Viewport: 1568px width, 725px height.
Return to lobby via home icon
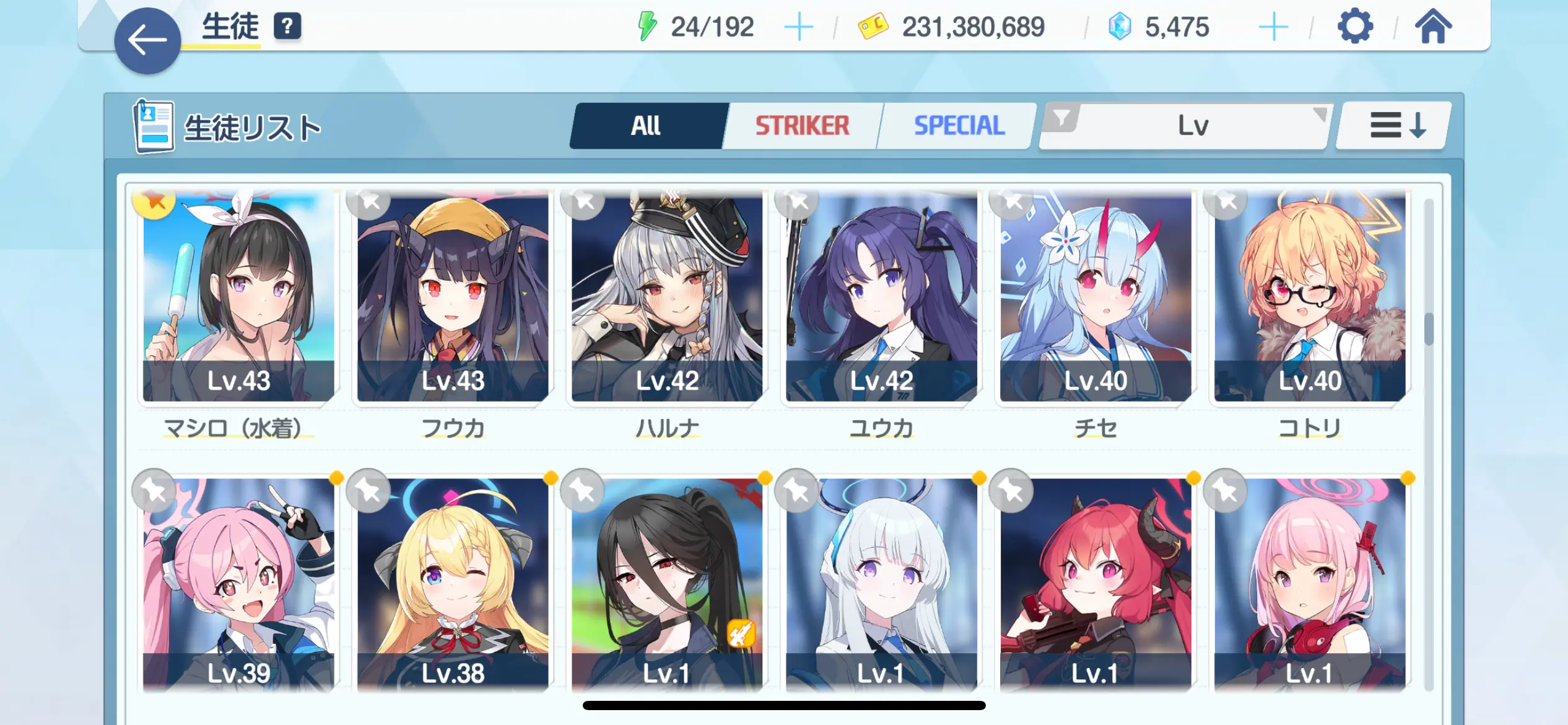tap(1433, 27)
